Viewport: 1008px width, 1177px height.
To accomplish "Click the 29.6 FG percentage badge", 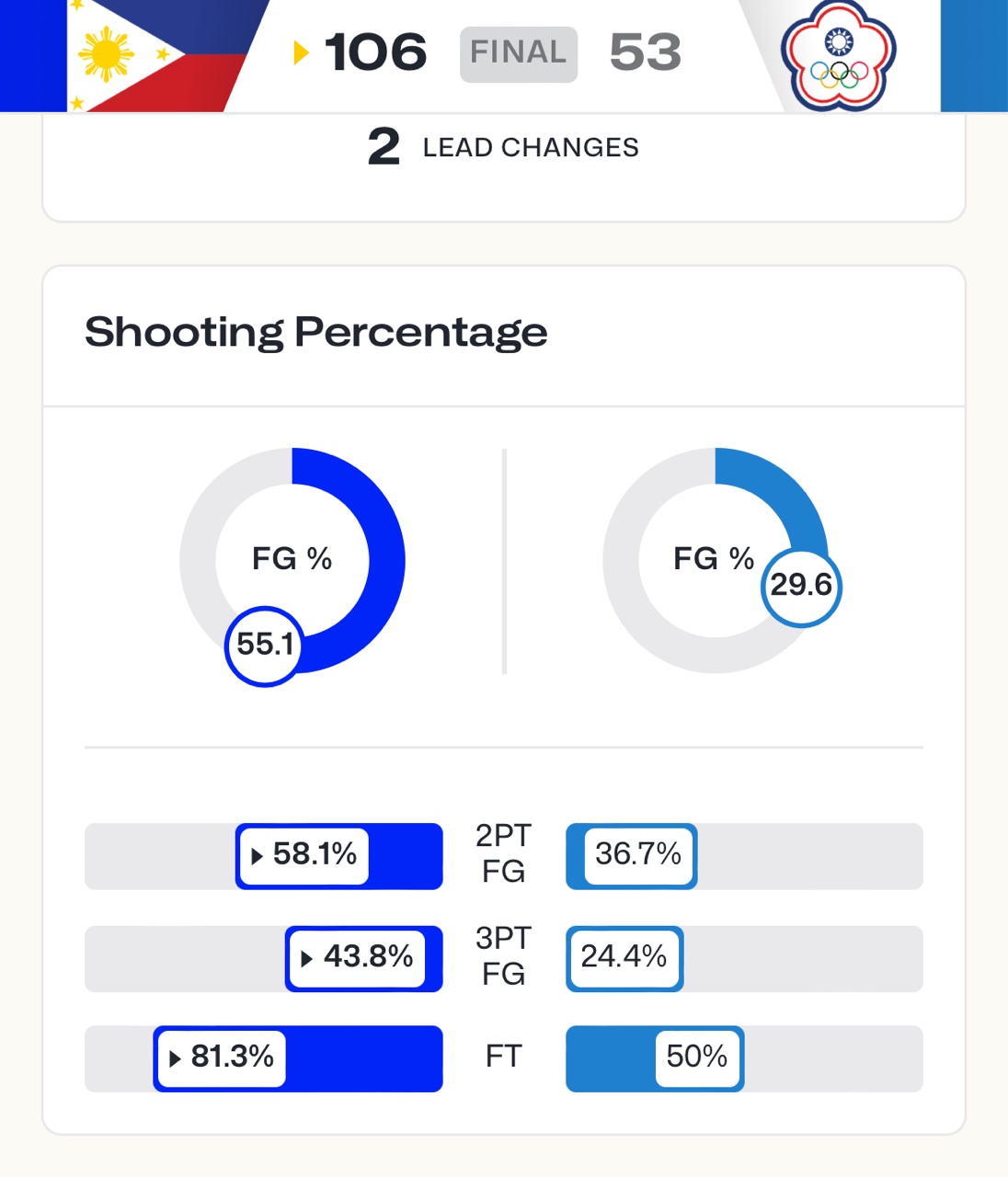I will coord(801,586).
